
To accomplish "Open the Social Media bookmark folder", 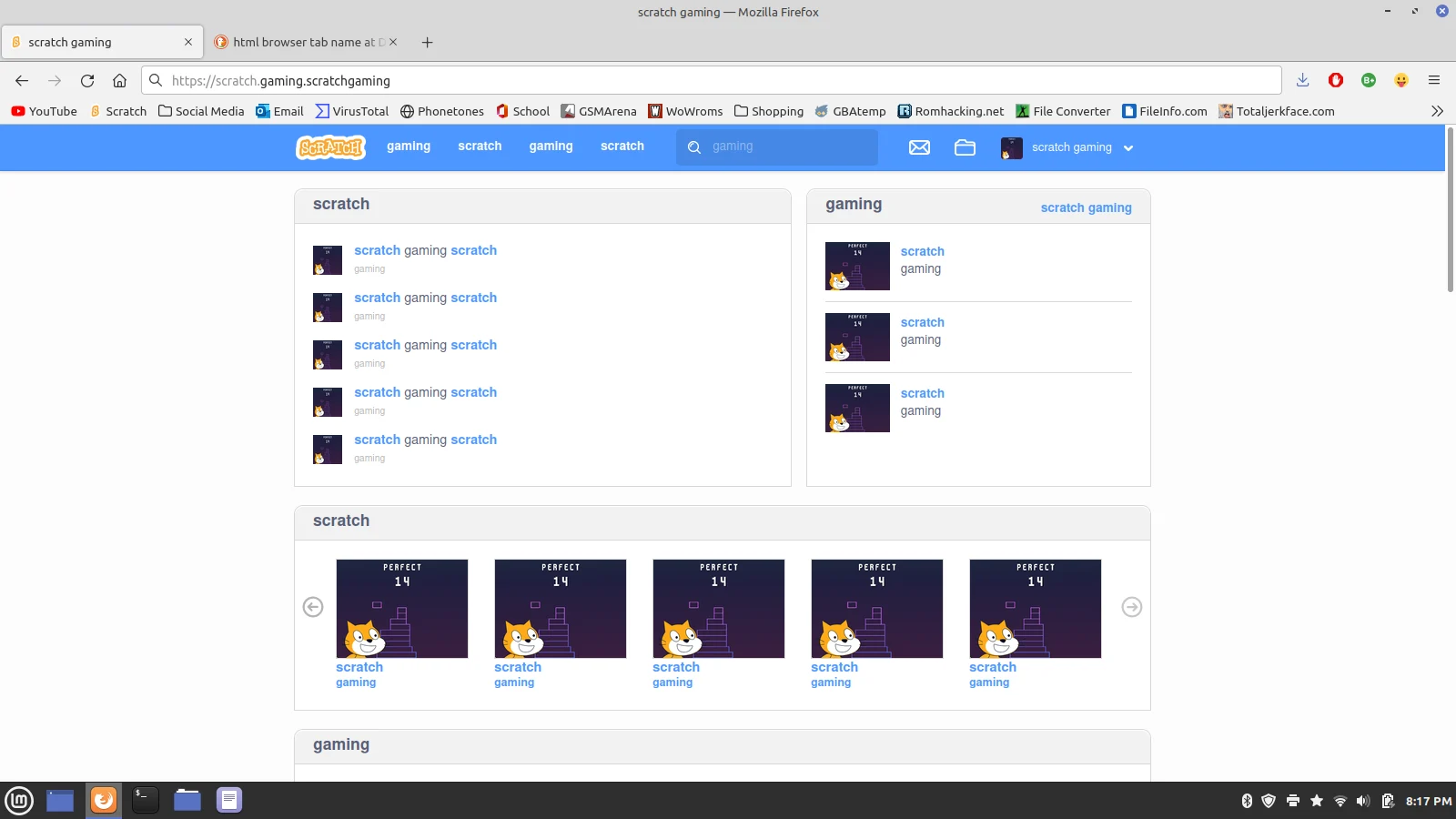I will point(201,111).
